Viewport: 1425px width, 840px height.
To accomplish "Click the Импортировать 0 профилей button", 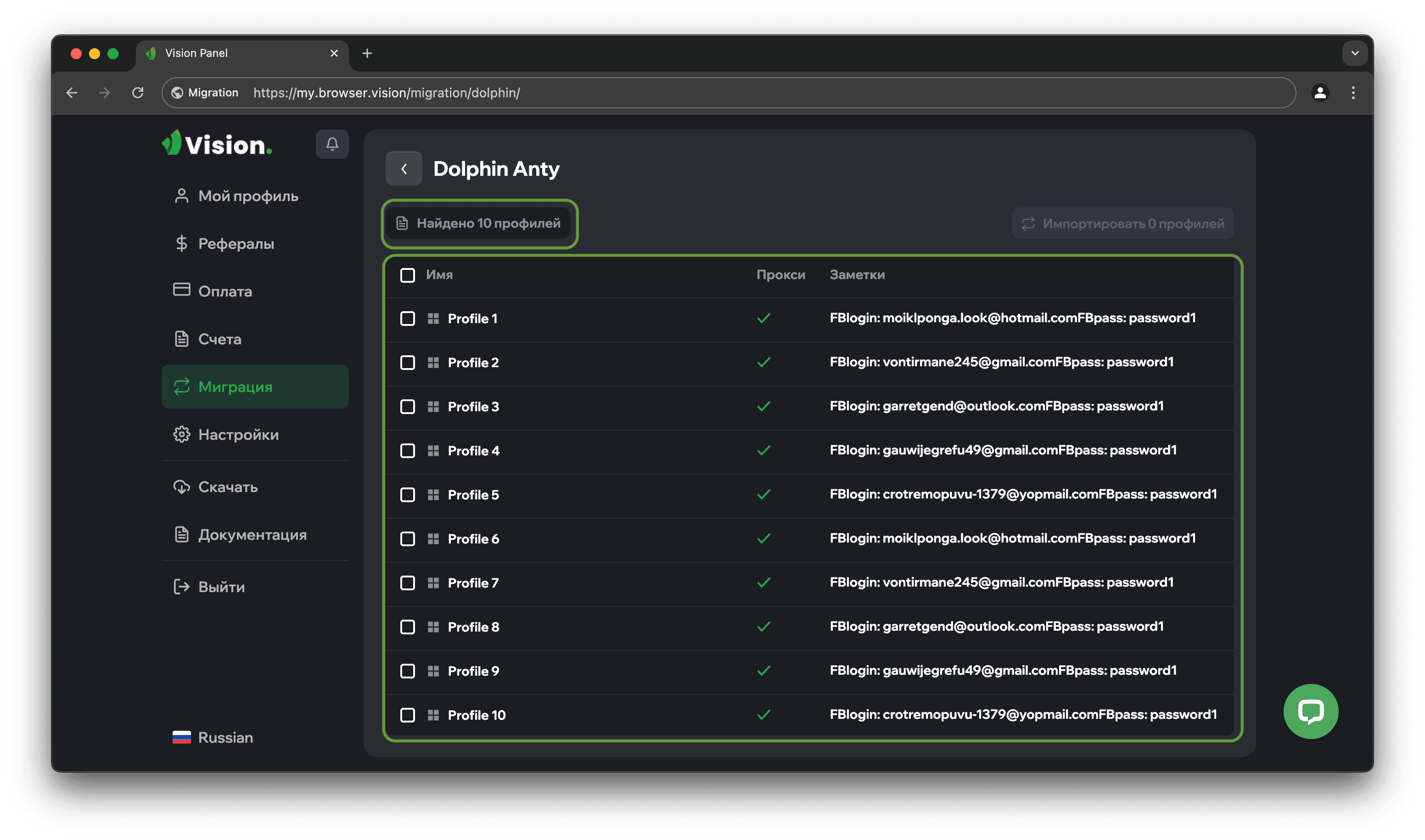I will pos(1122,224).
